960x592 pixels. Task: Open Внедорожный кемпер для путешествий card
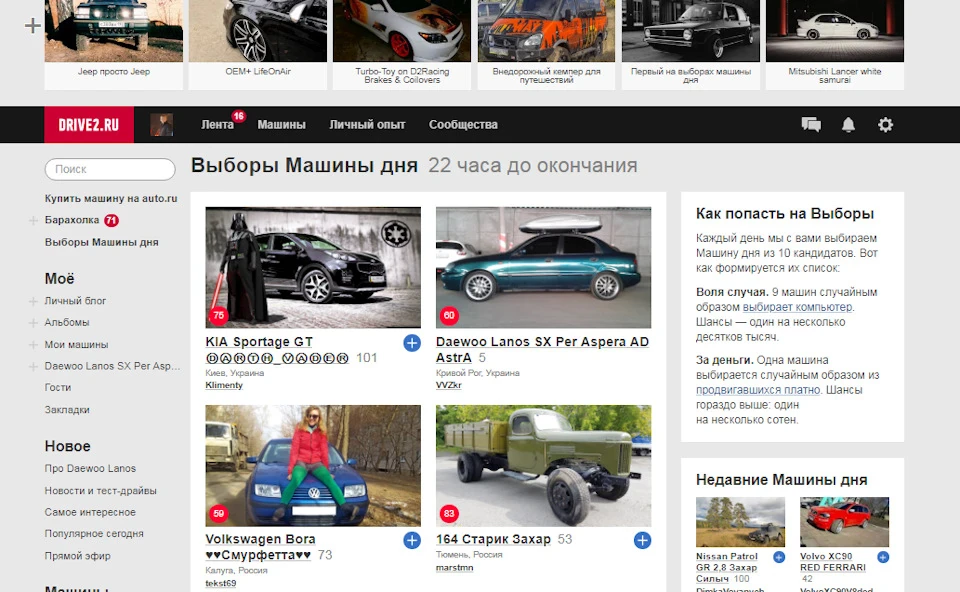[x=547, y=44]
